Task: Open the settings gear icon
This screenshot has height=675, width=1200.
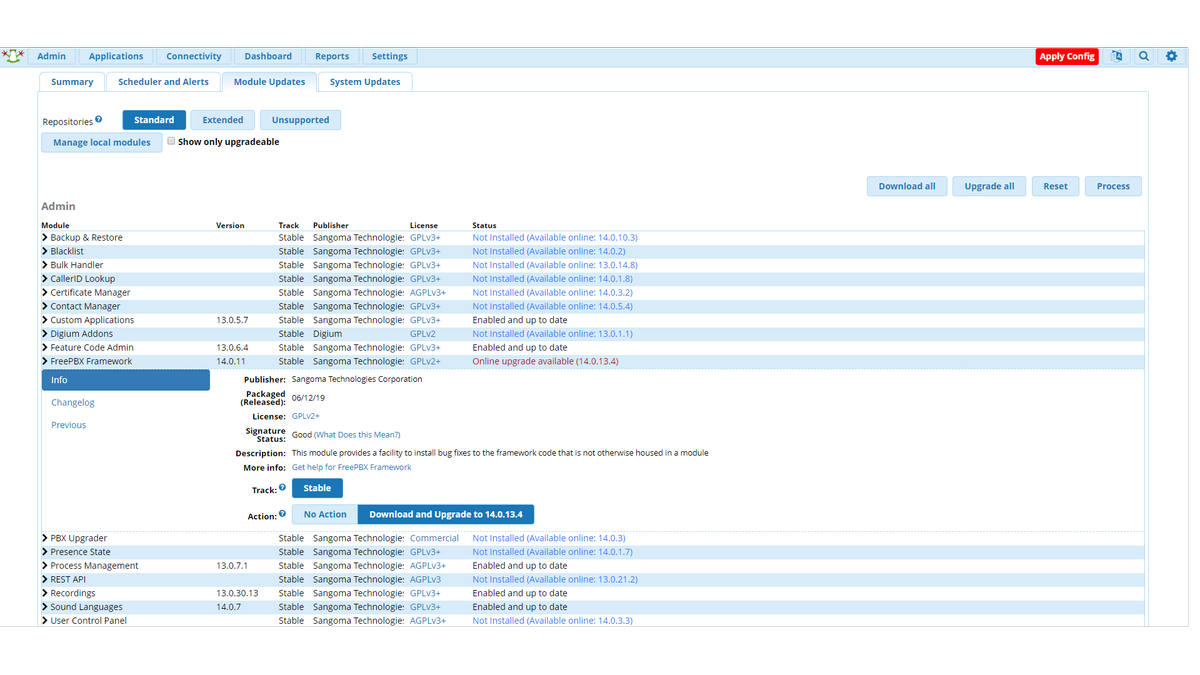Action: [1171, 56]
